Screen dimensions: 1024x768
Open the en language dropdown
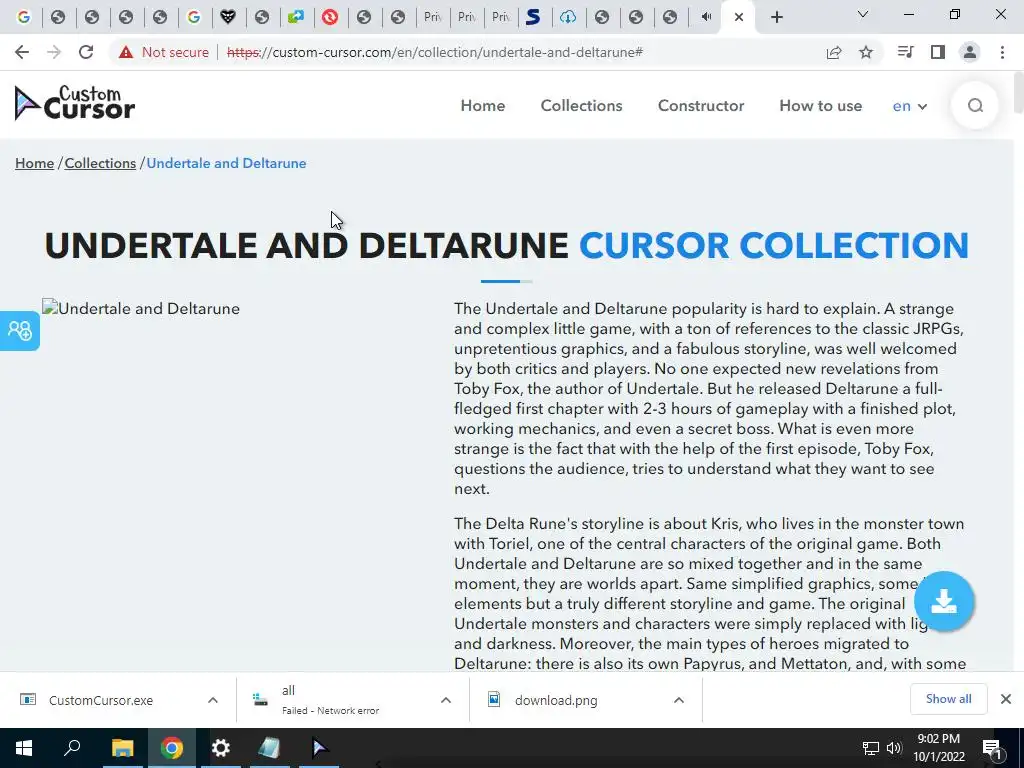pos(910,106)
